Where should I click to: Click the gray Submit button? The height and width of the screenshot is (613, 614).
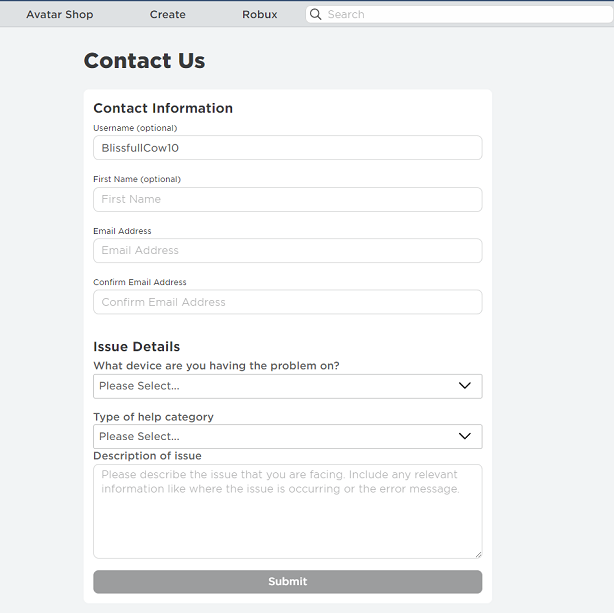(288, 582)
